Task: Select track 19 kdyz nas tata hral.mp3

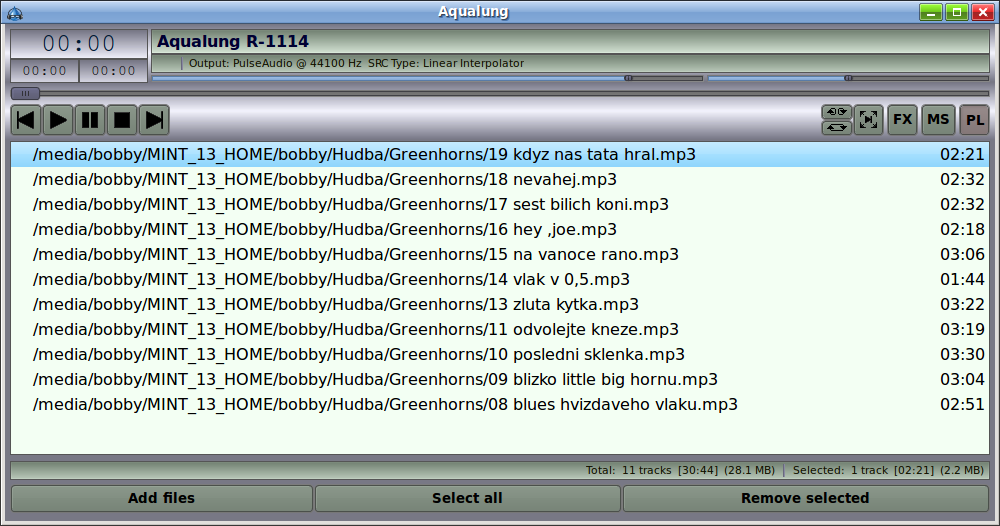Action: (x=500, y=155)
